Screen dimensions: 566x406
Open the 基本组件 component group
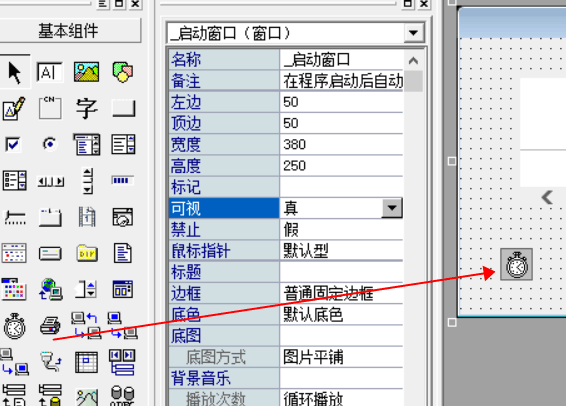(69, 31)
